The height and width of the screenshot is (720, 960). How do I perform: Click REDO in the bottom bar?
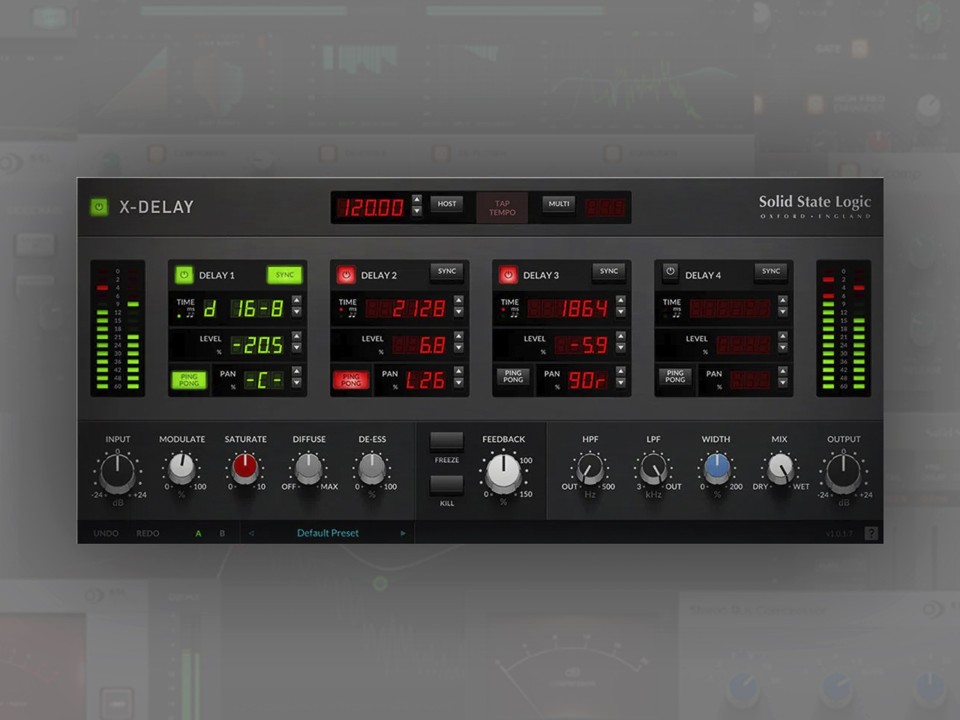(148, 533)
